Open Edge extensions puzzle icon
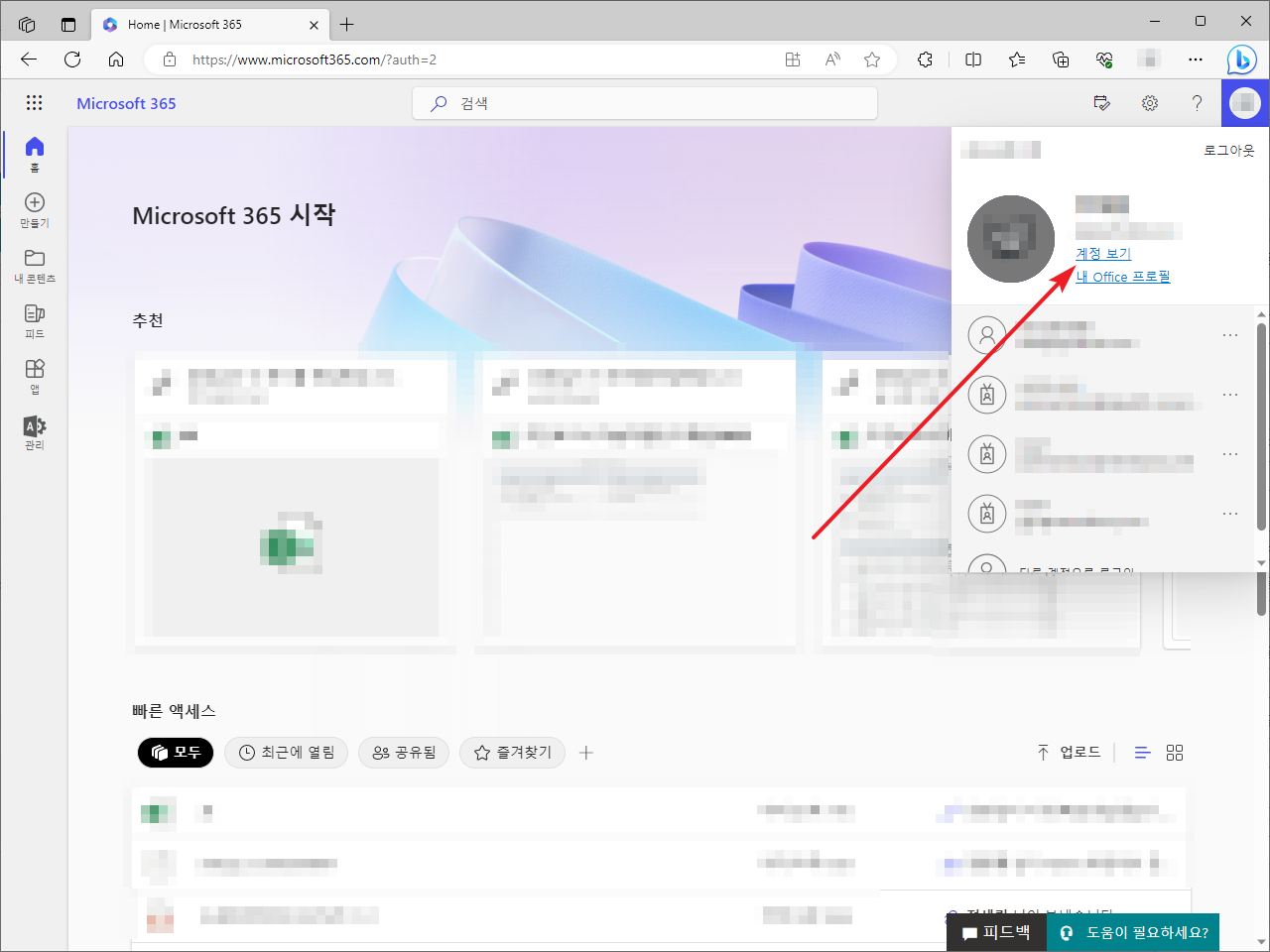This screenshot has width=1270, height=952. click(926, 59)
